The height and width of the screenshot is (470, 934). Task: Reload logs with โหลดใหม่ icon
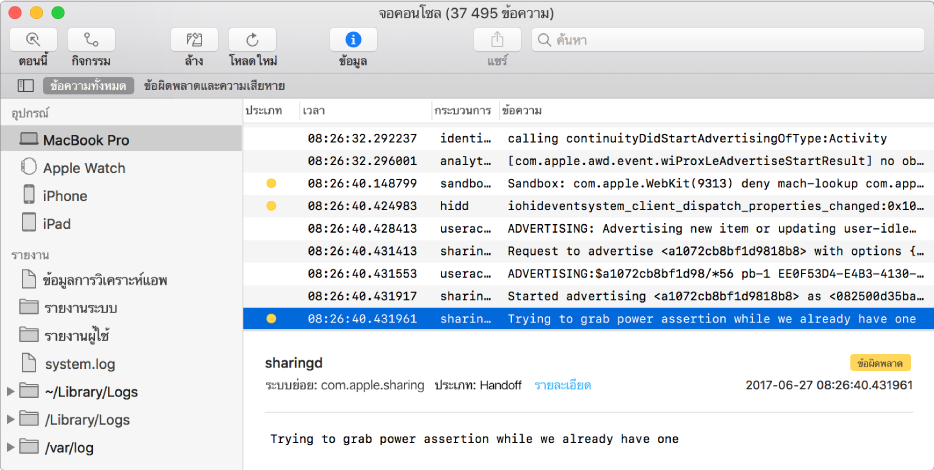[253, 40]
